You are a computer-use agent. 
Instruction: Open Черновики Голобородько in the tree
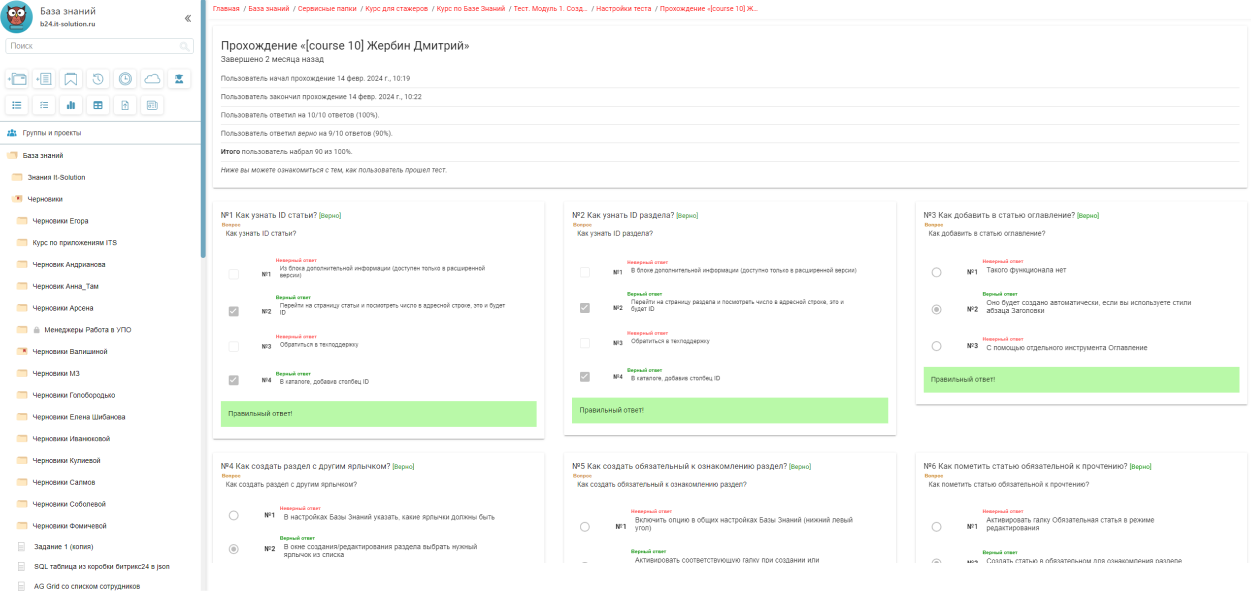pyautogui.click(x=73, y=395)
